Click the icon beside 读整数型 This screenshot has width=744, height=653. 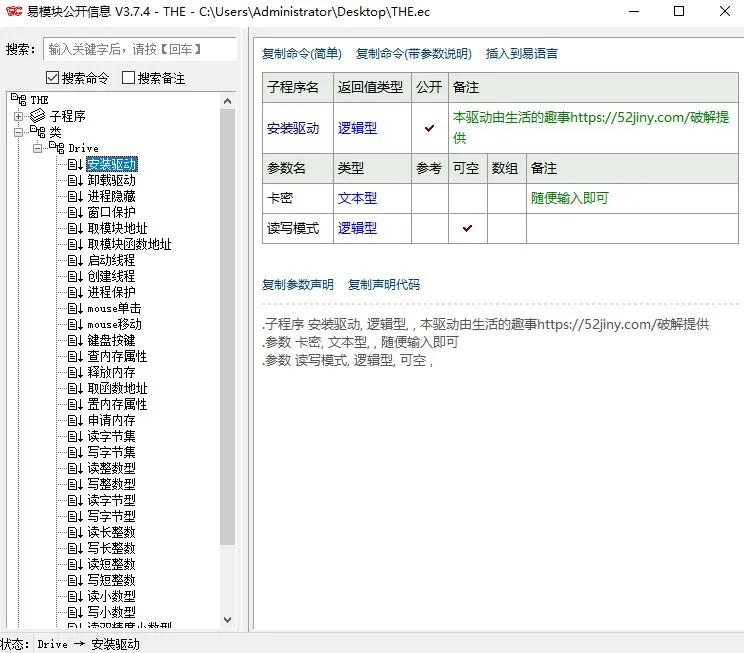[75, 468]
